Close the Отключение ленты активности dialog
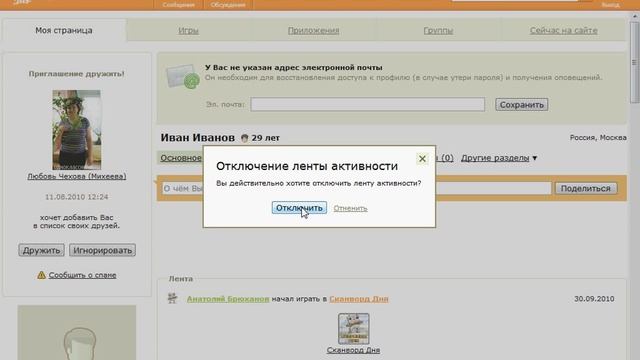The image size is (640, 360). click(x=422, y=159)
